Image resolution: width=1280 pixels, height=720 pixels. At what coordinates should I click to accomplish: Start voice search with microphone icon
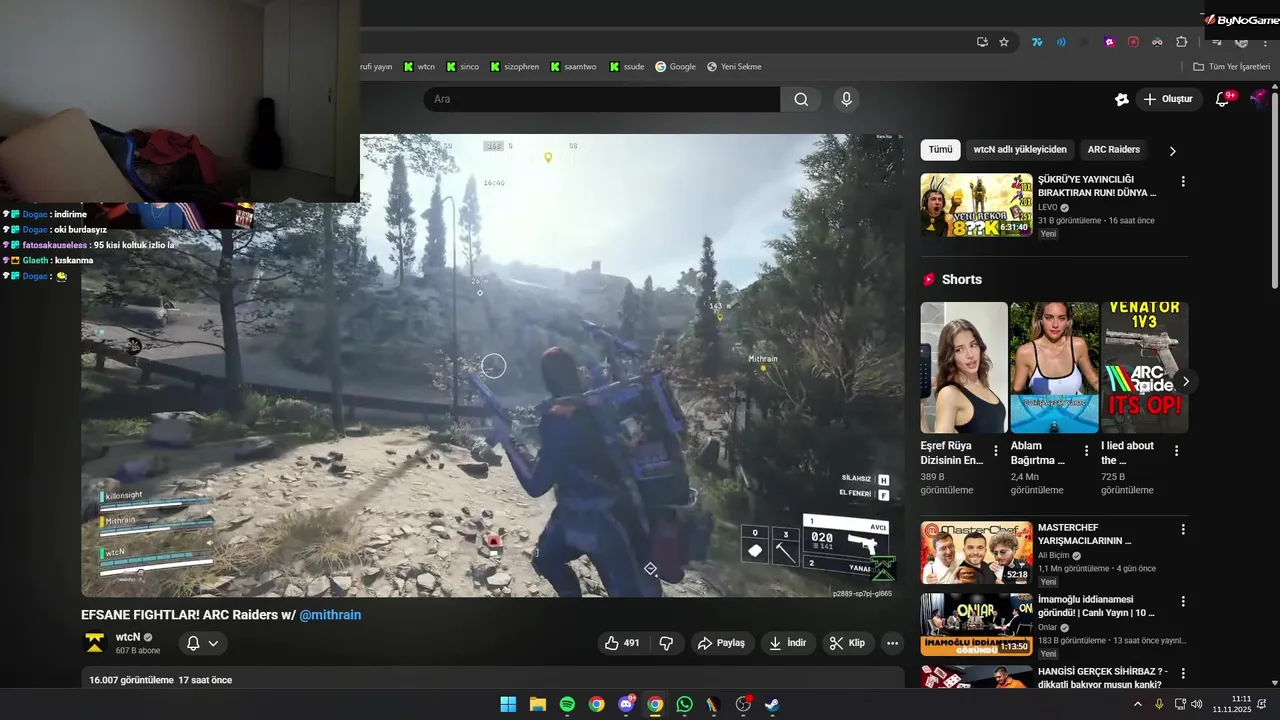point(847,99)
